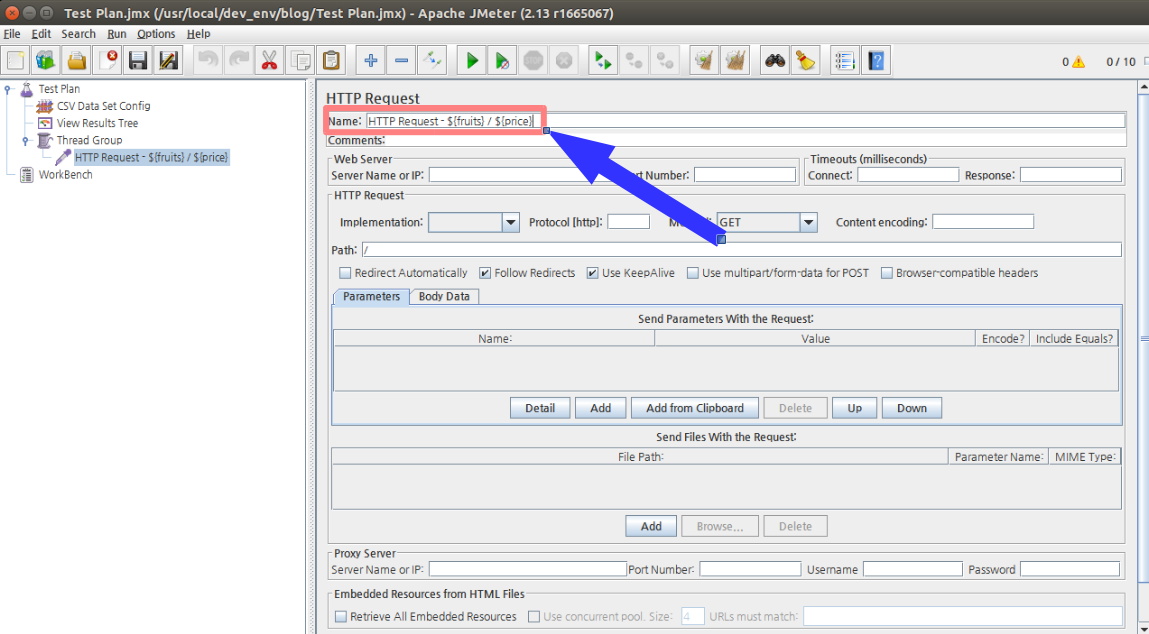Clear all results with double broom icon
Viewport: 1149px width, 634px height.
(x=735, y=60)
